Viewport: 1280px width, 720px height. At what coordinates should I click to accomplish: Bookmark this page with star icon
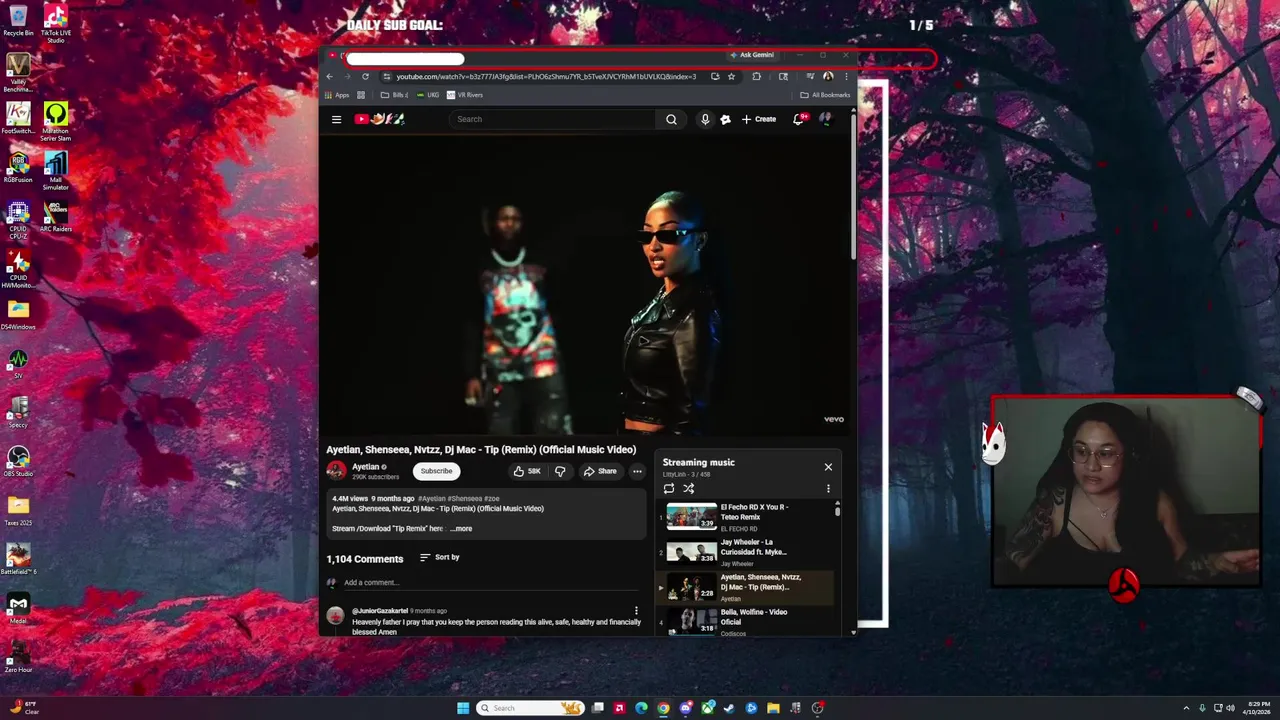point(731,77)
